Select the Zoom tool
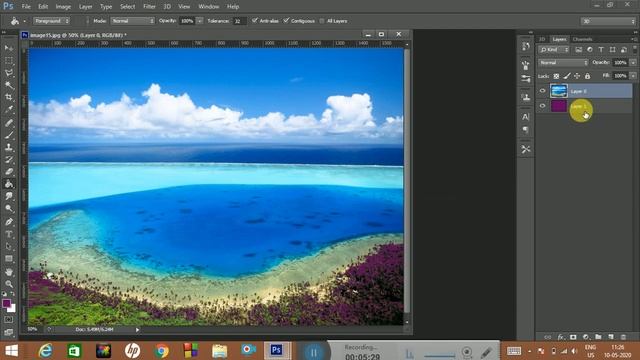Image resolution: width=640 pixels, height=360 pixels. [x=9, y=284]
